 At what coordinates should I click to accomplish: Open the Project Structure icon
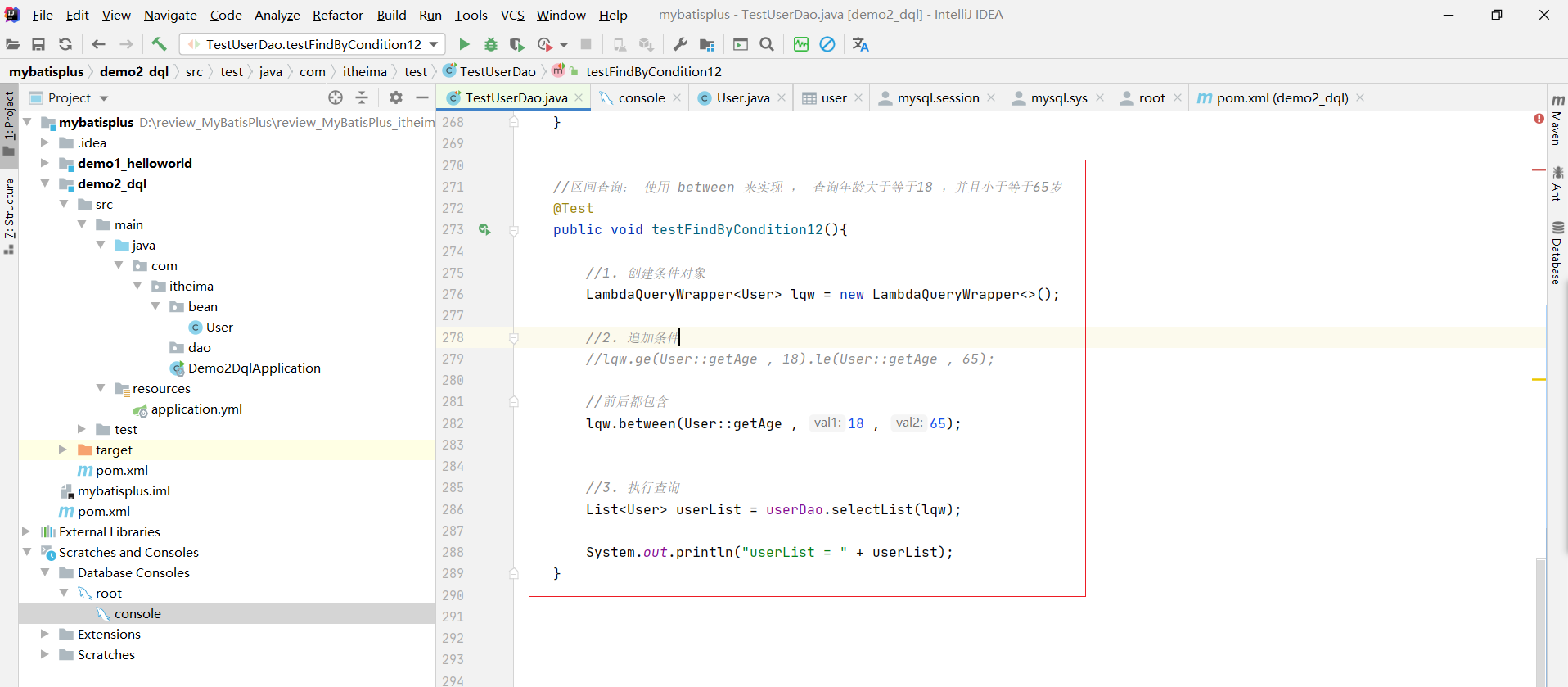point(707,44)
